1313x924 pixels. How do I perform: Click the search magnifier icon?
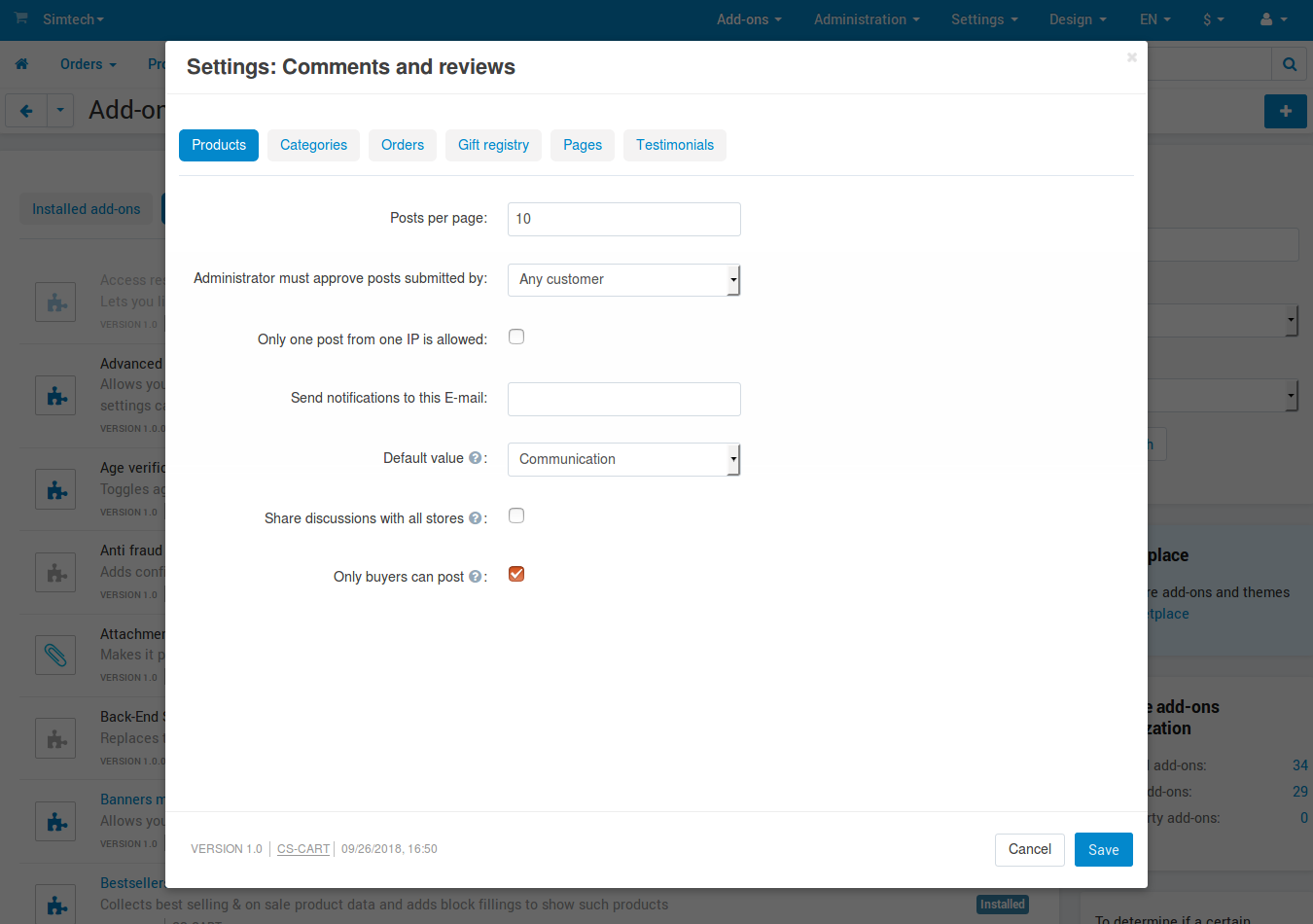[x=1290, y=64]
